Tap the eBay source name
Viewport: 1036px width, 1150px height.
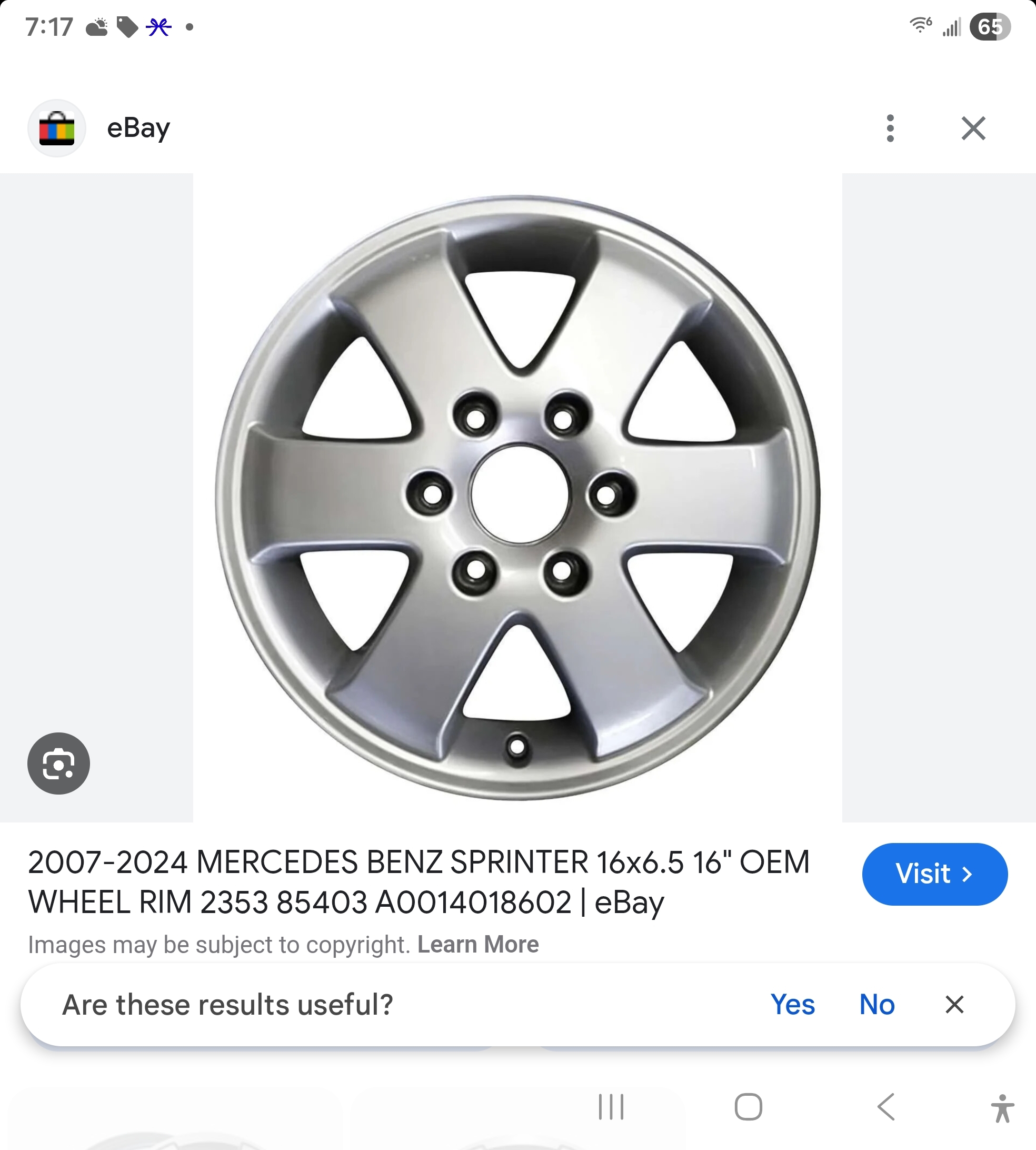(138, 128)
